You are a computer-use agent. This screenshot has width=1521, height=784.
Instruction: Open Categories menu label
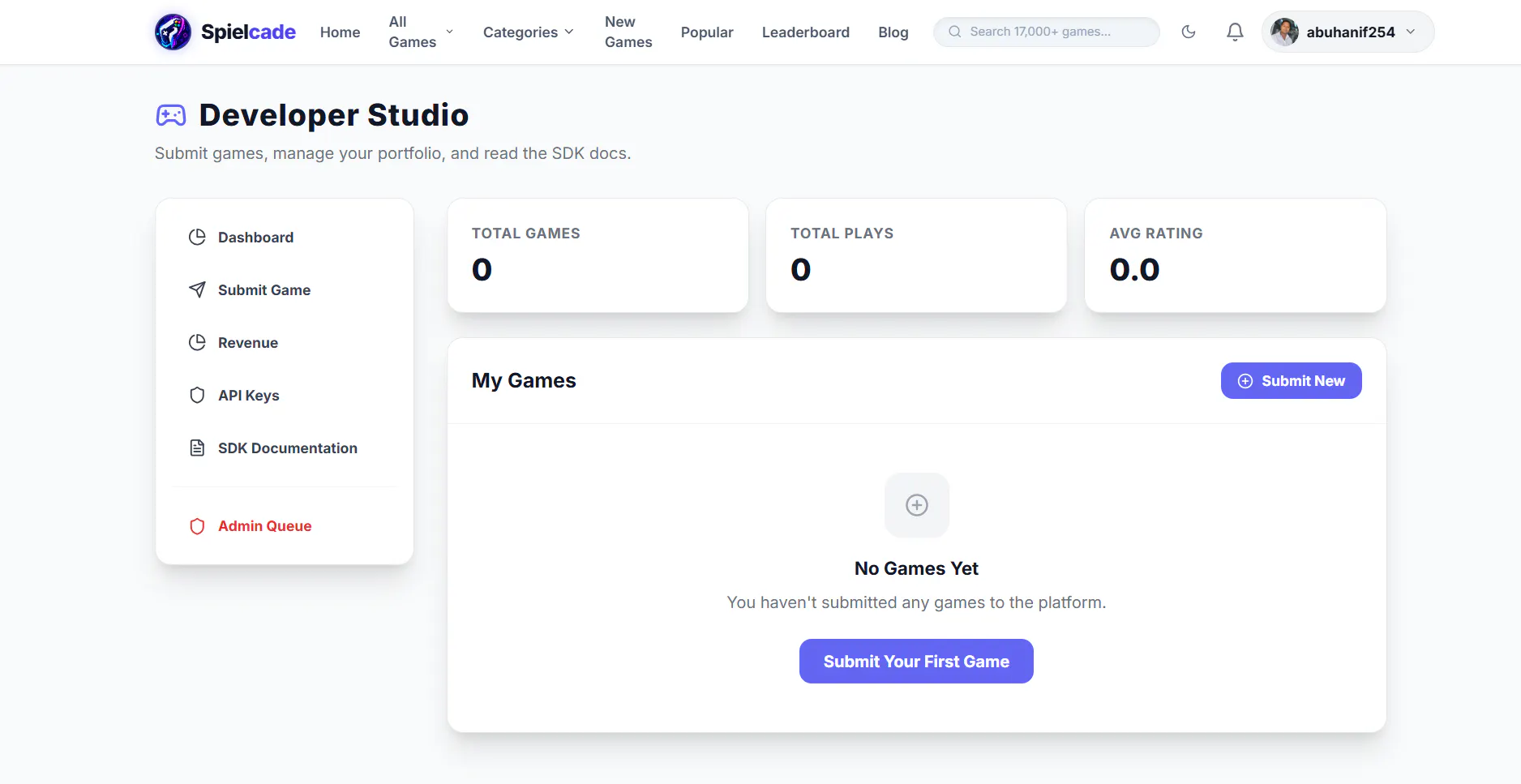coord(521,32)
